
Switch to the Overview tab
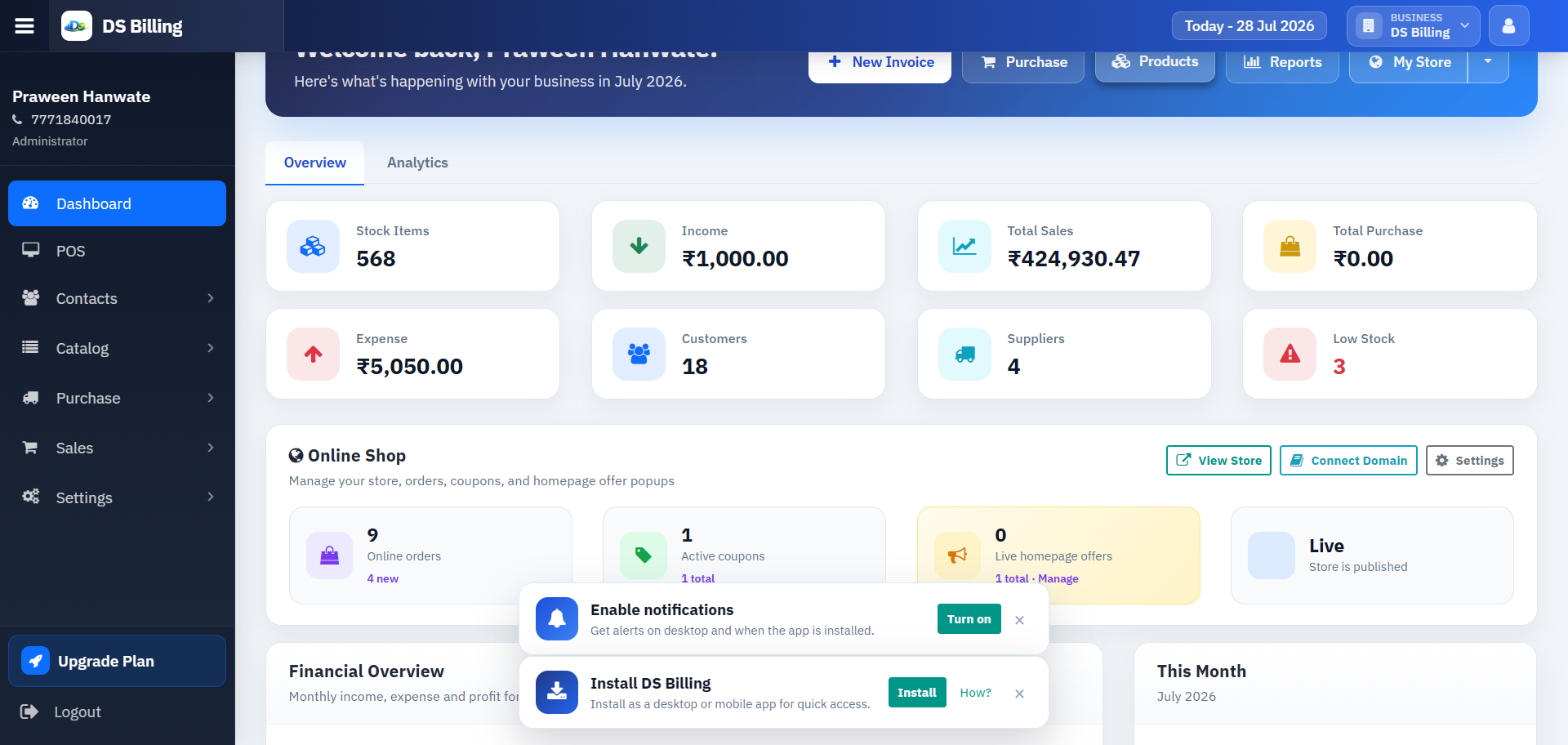click(314, 163)
